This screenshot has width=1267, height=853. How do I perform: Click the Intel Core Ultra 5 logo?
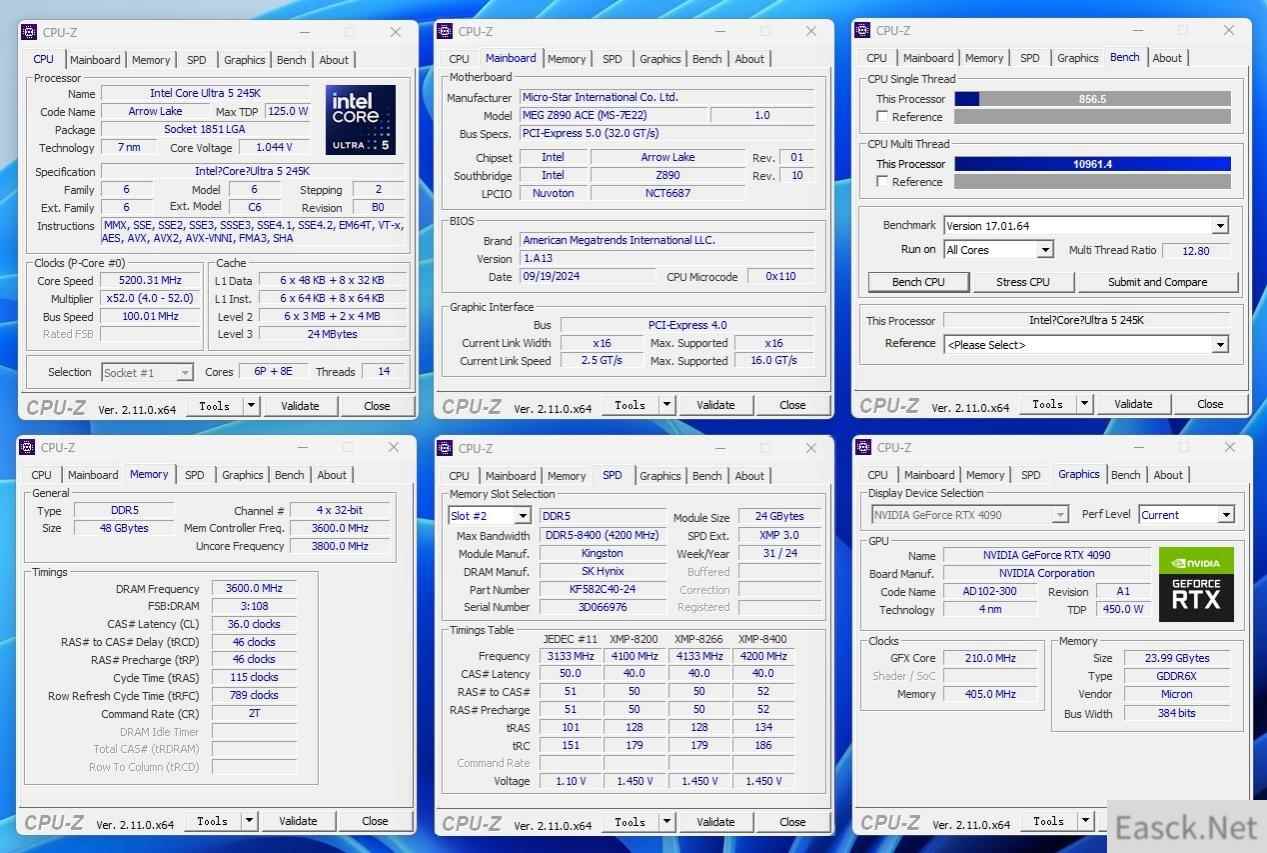(x=360, y=120)
